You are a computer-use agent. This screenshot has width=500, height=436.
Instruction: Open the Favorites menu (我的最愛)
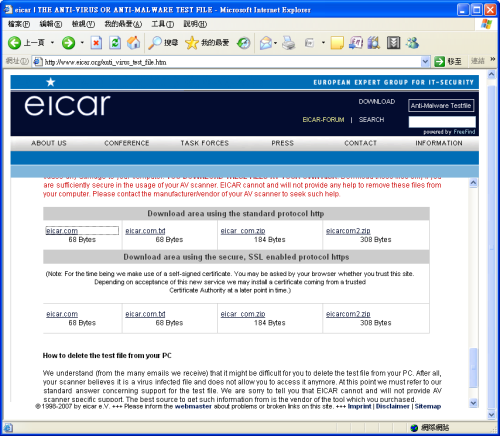tap(123, 24)
